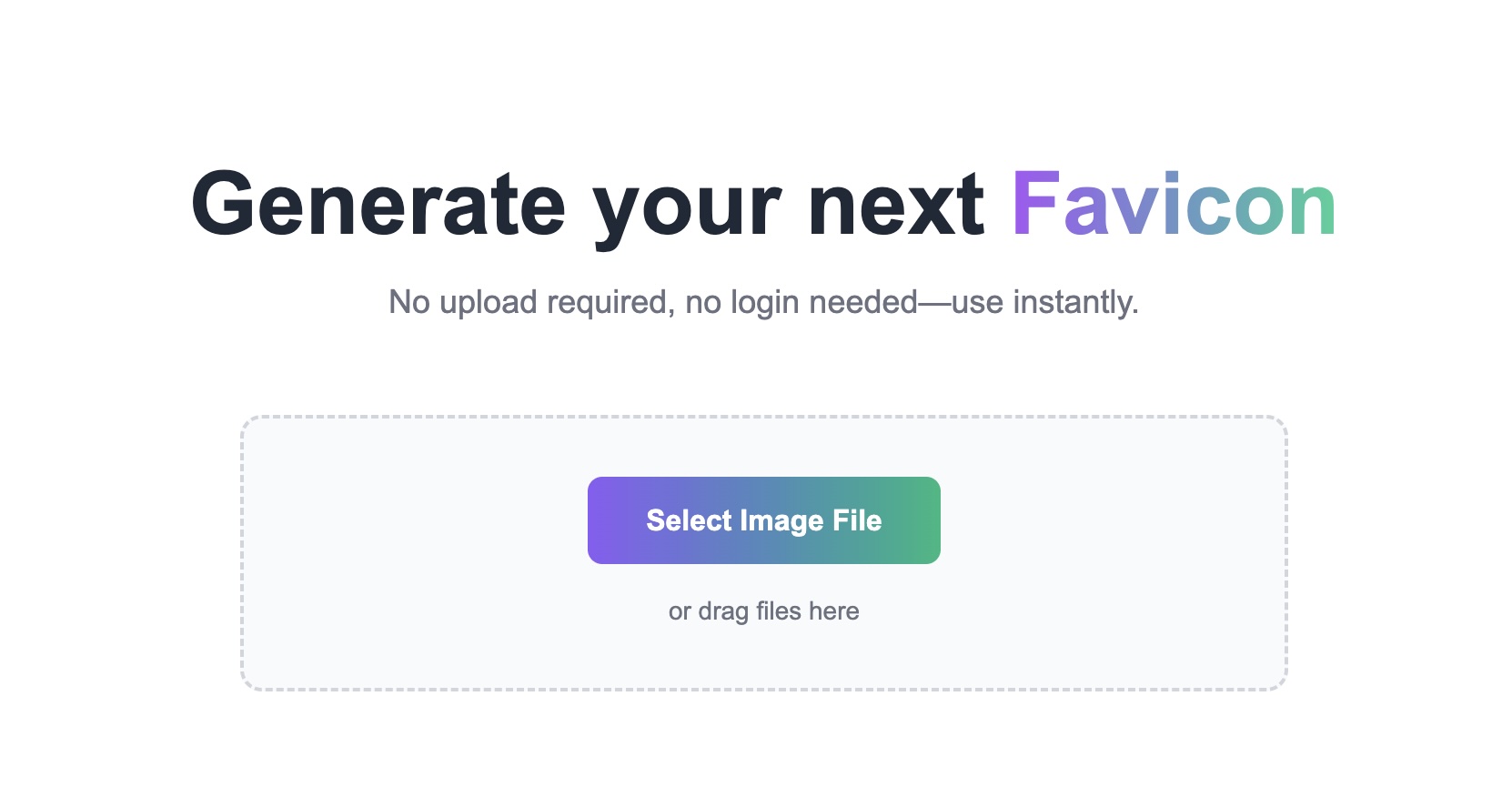Click the "use instantly" phrase in subtitle
This screenshot has height=797, width=1512.
tap(1044, 302)
